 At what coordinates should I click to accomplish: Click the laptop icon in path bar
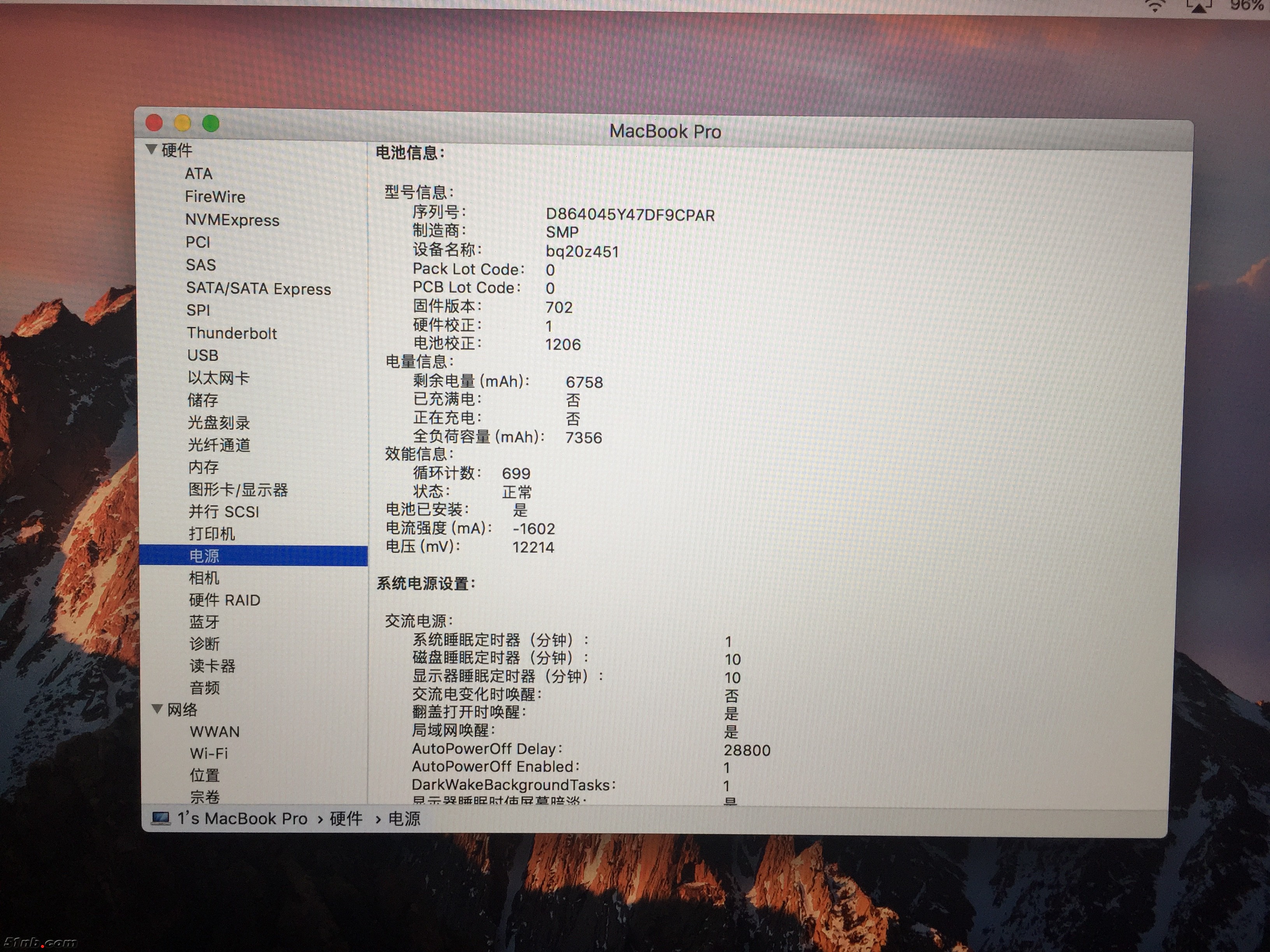[x=161, y=818]
